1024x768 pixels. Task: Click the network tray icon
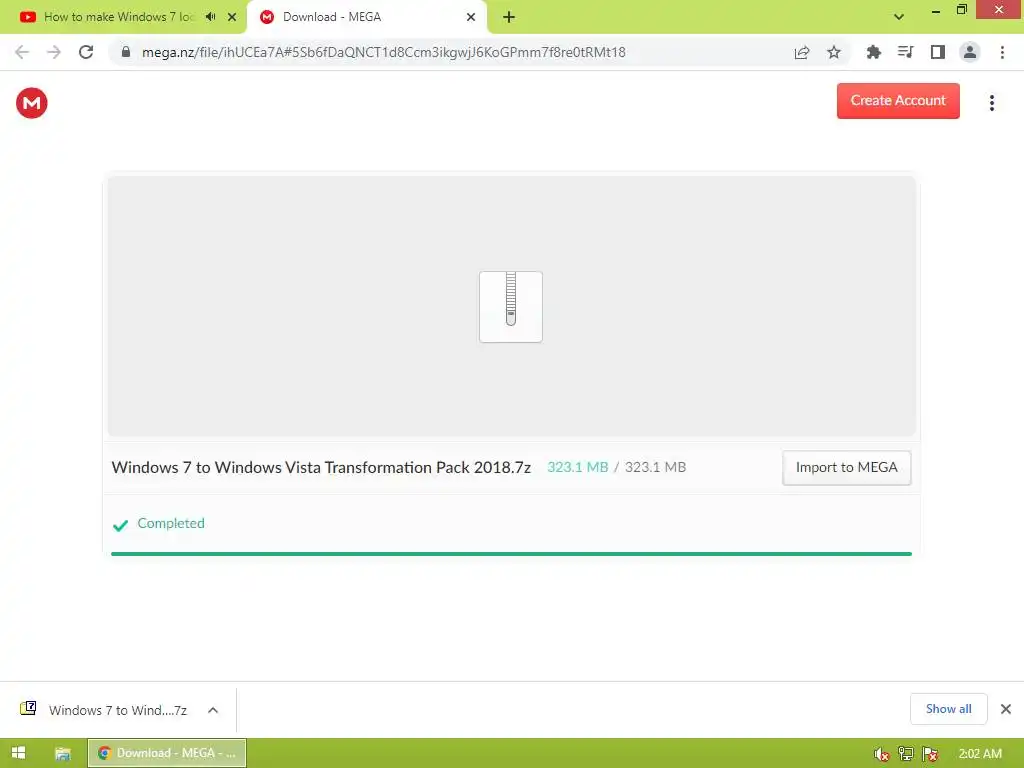906,754
